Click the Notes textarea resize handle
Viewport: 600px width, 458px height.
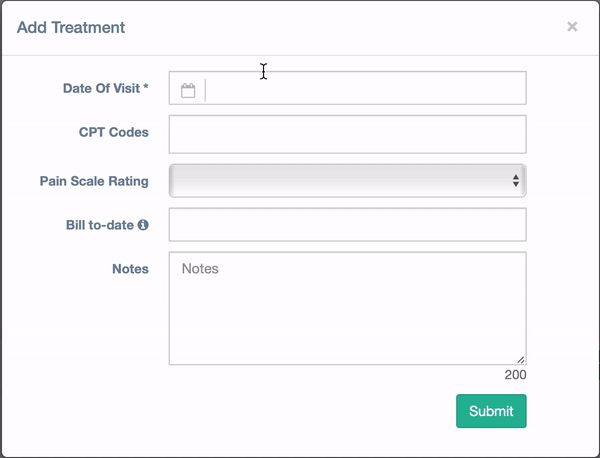click(520, 359)
